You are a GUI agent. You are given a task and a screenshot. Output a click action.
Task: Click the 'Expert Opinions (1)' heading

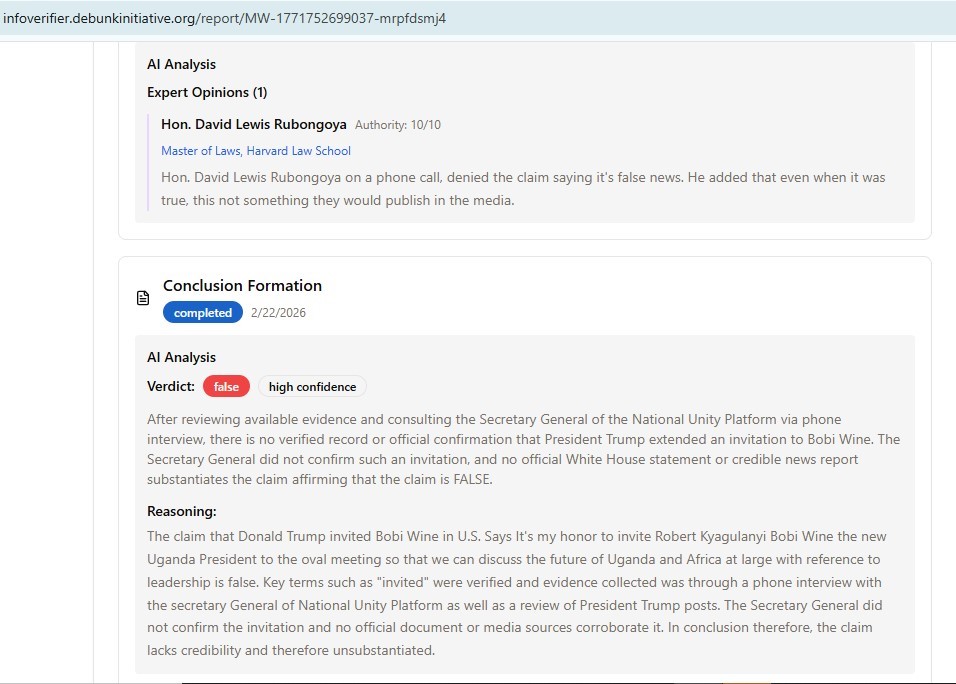pos(207,92)
